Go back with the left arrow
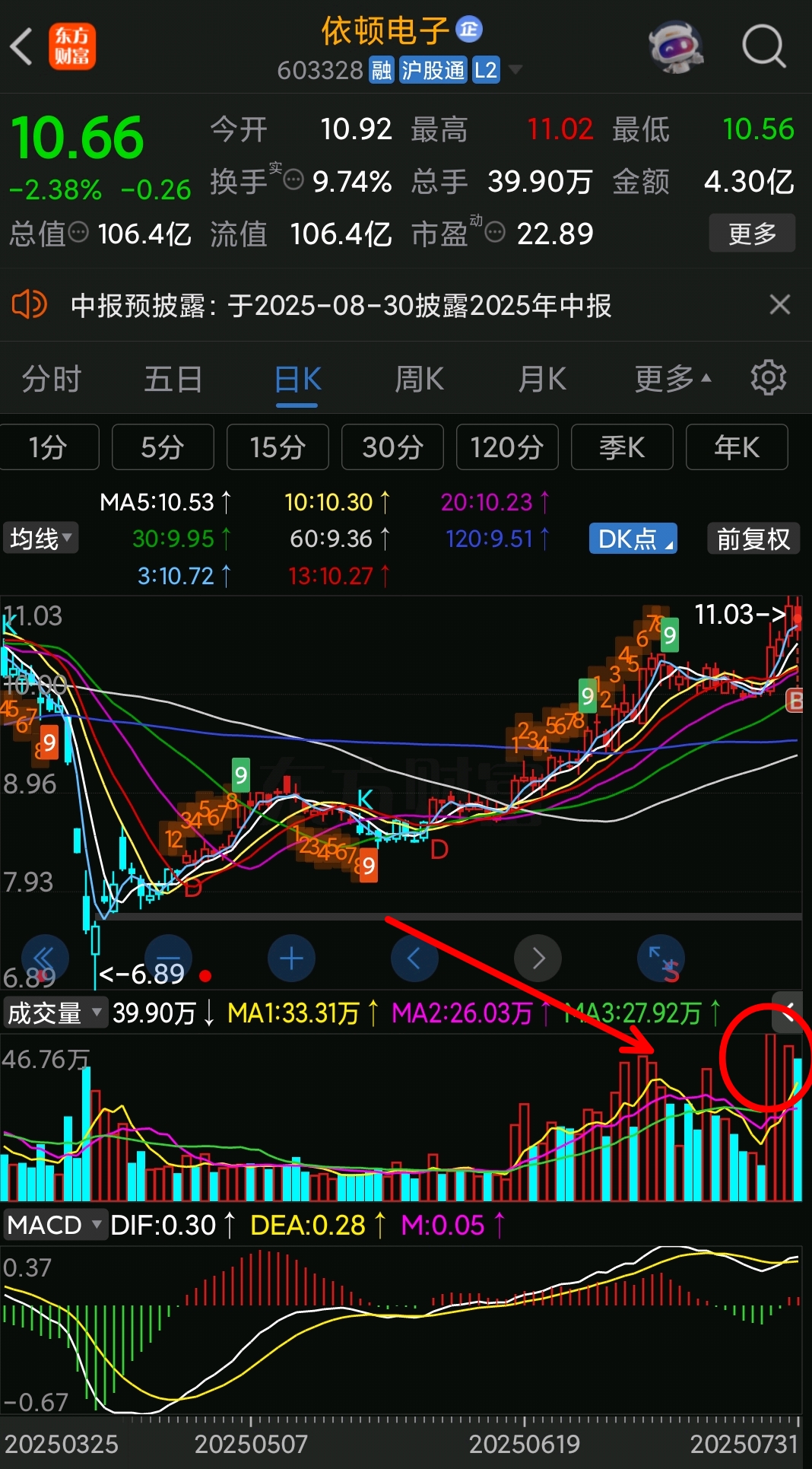Screen dimensions: 812x1469 [x=23, y=46]
